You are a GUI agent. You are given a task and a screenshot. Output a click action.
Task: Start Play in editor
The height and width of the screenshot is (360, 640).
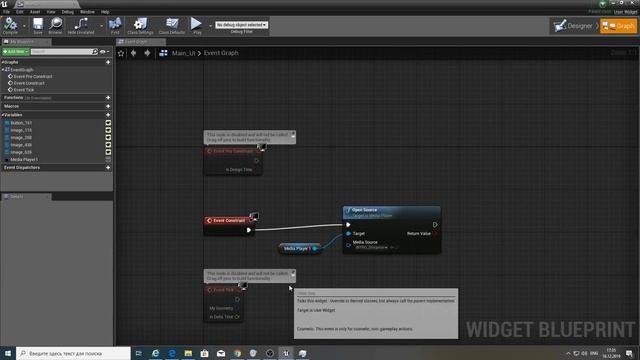pos(197,26)
